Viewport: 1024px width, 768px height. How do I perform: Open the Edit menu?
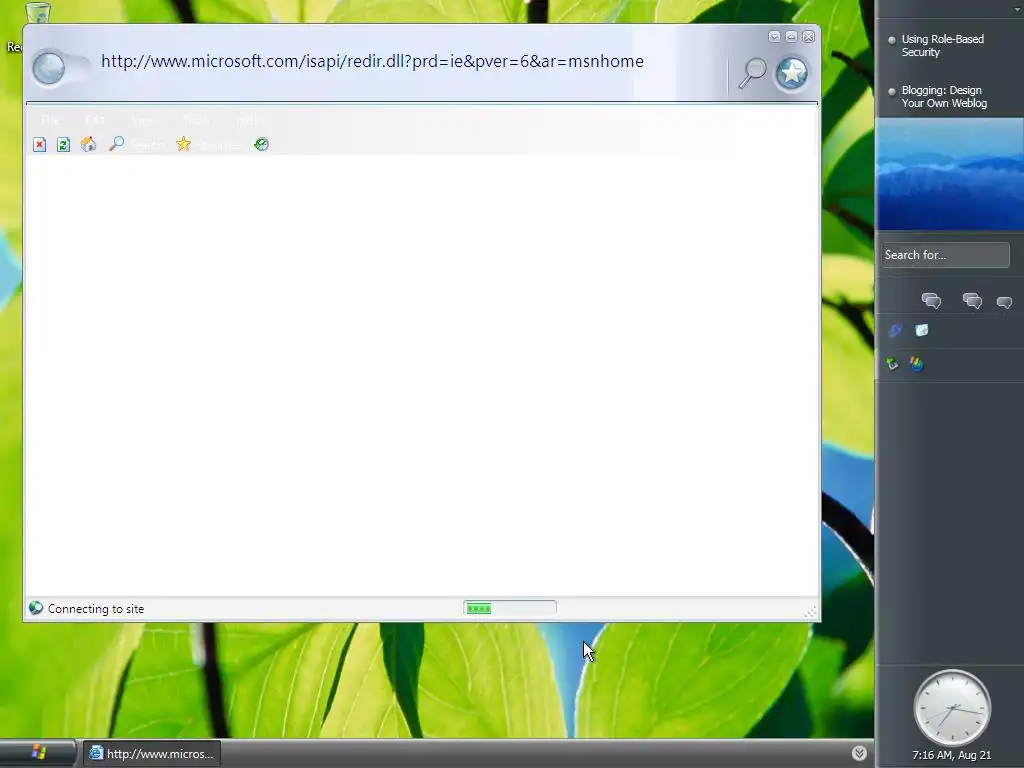(x=95, y=120)
